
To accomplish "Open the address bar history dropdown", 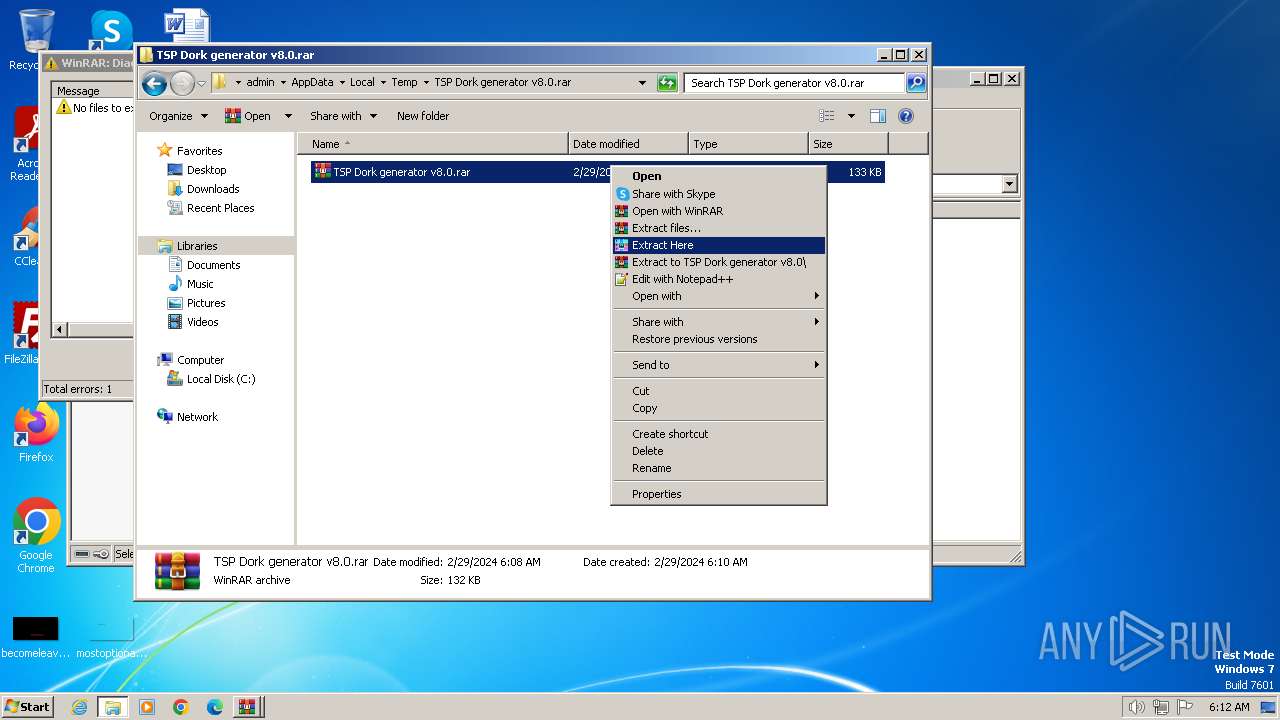I will click(642, 83).
